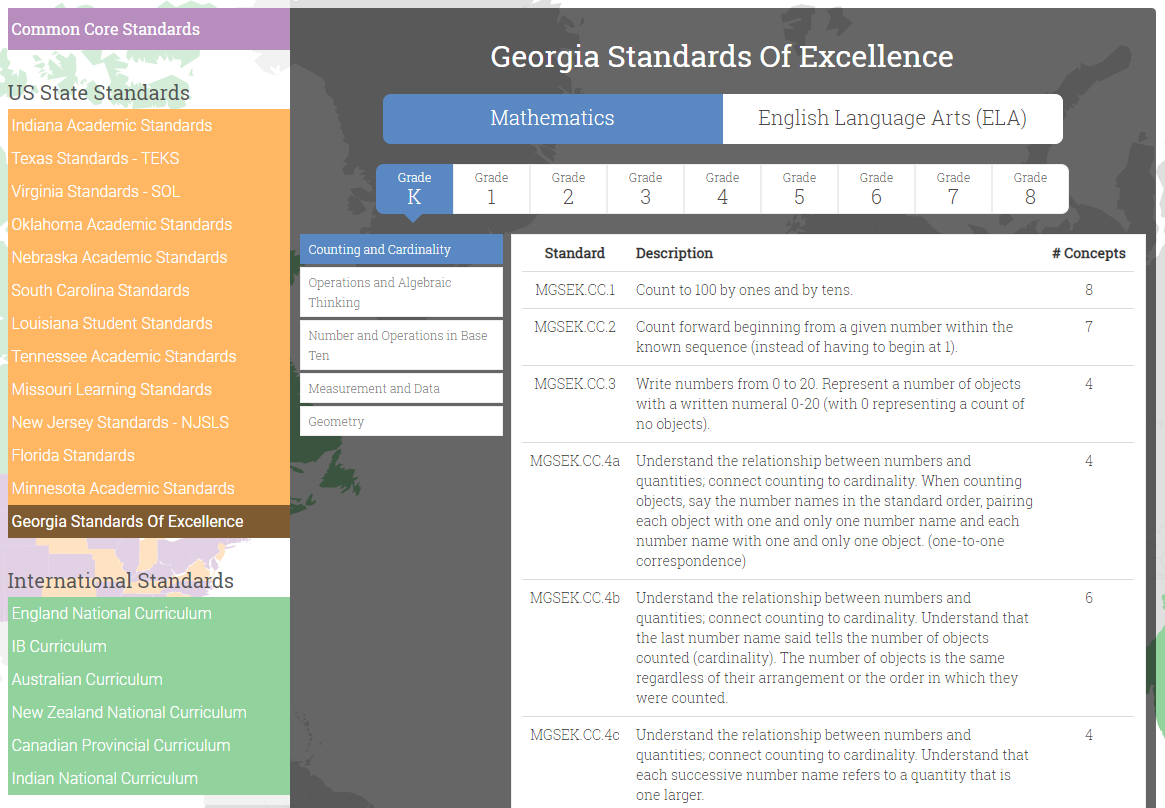
Task: Open standard MGSEK.CC.1 details
Action: tap(575, 290)
